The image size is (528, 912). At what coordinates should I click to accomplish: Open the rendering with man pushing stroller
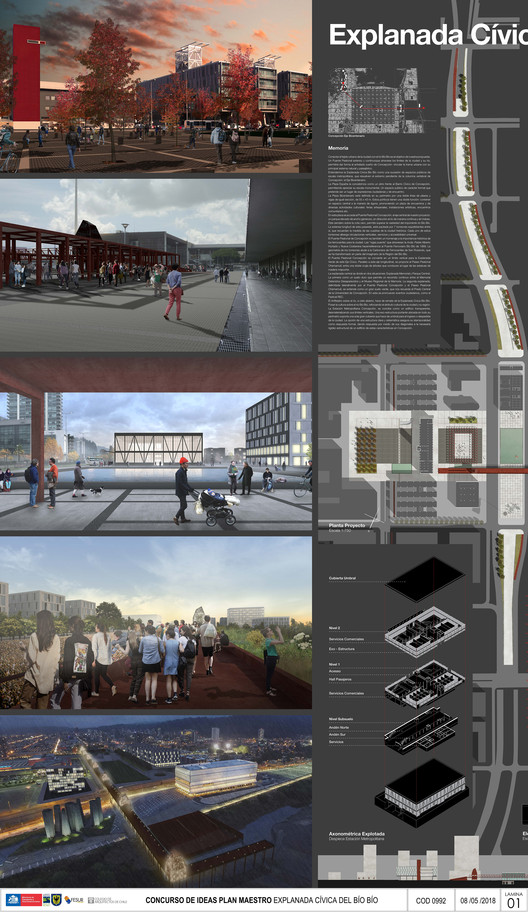156,444
